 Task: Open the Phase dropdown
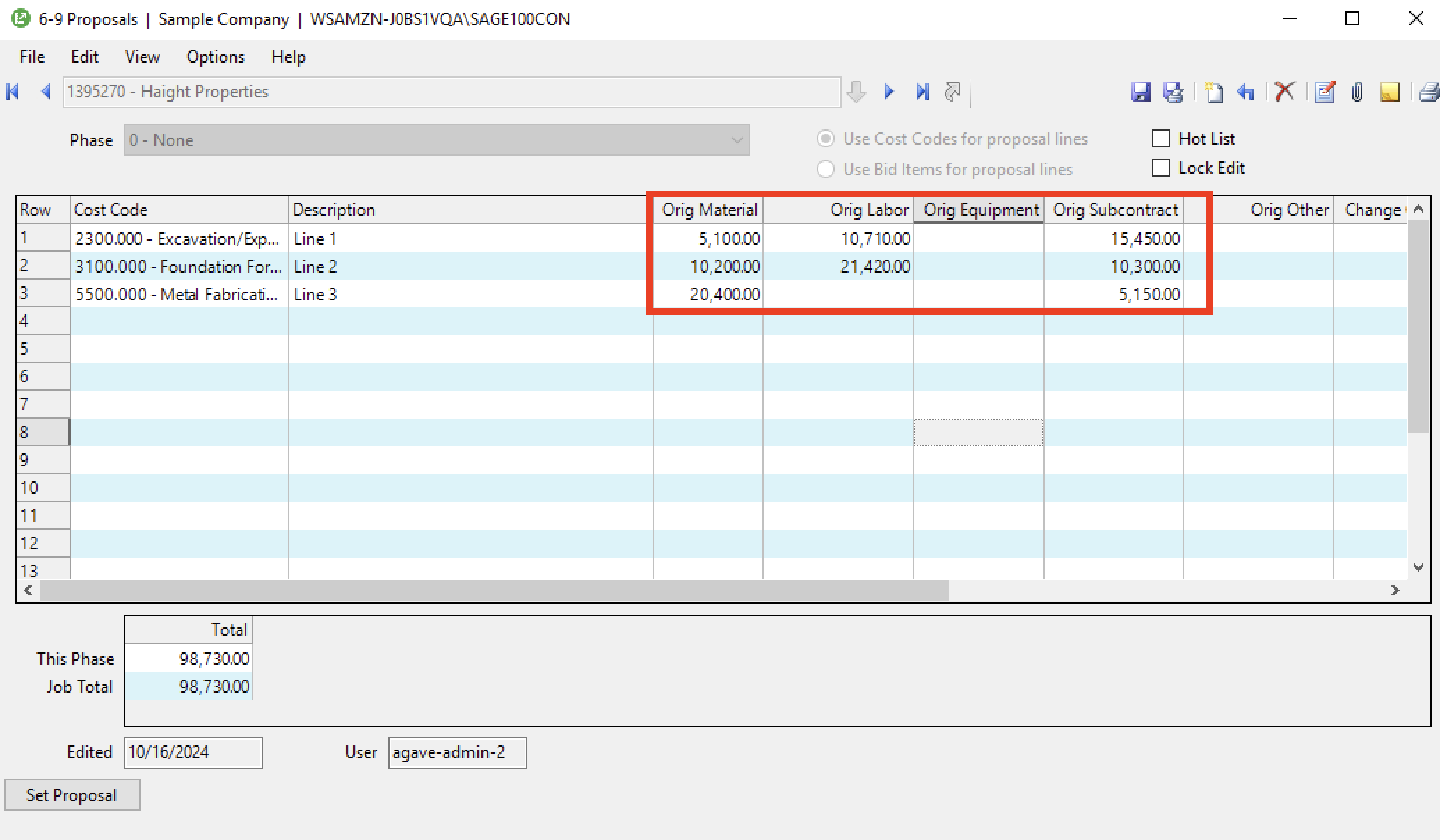tap(436, 140)
